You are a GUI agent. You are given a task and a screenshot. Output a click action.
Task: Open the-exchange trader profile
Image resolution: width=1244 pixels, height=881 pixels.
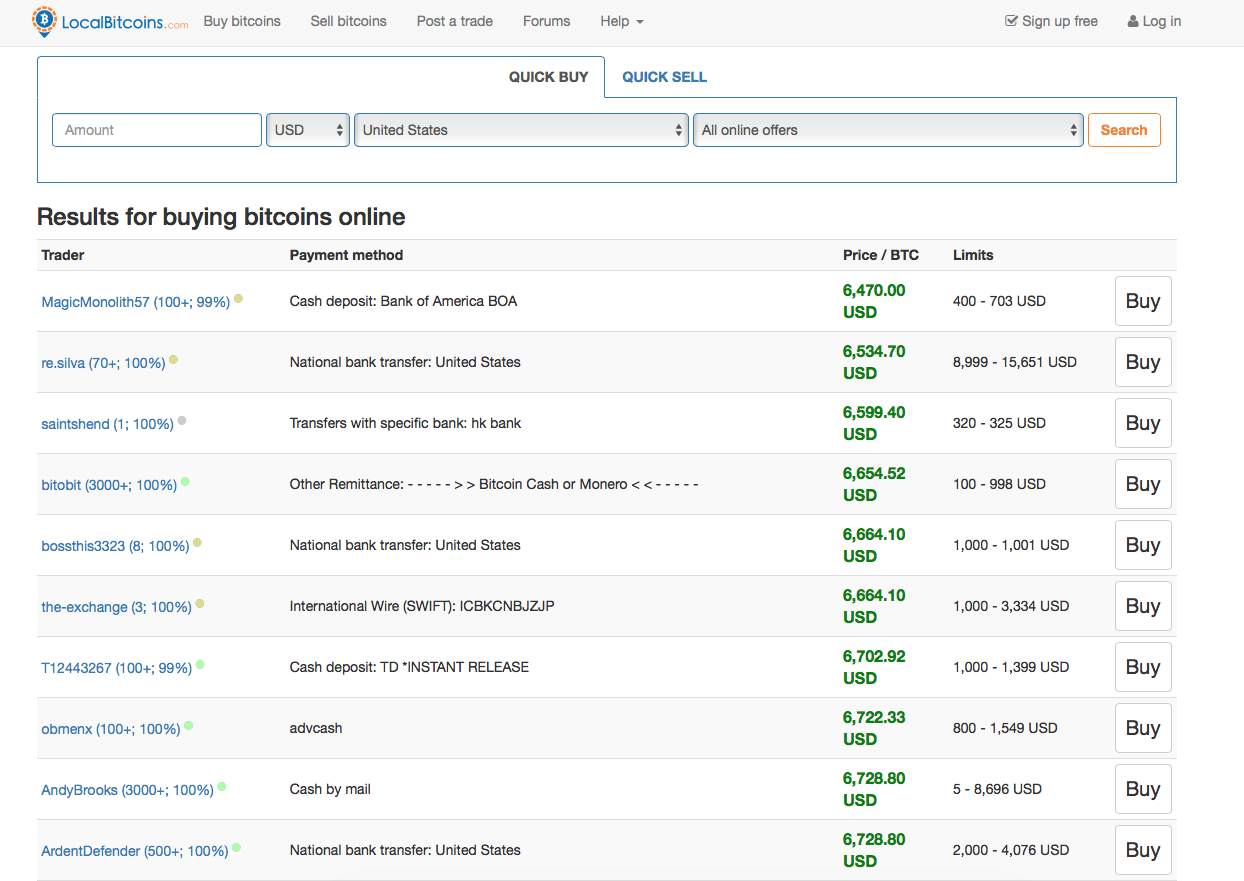(116, 607)
